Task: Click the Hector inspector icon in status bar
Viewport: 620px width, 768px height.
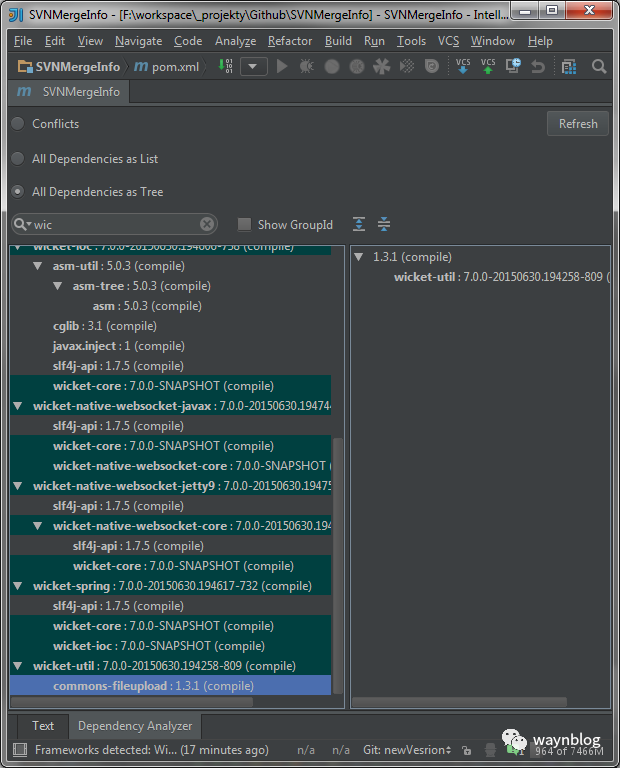Action: (x=490, y=750)
